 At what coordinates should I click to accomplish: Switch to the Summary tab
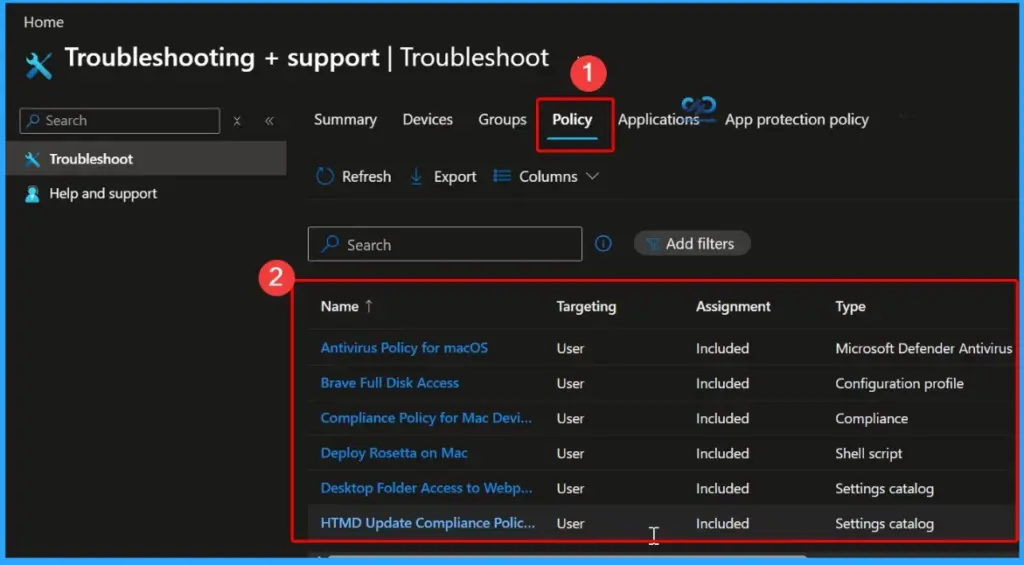click(345, 120)
